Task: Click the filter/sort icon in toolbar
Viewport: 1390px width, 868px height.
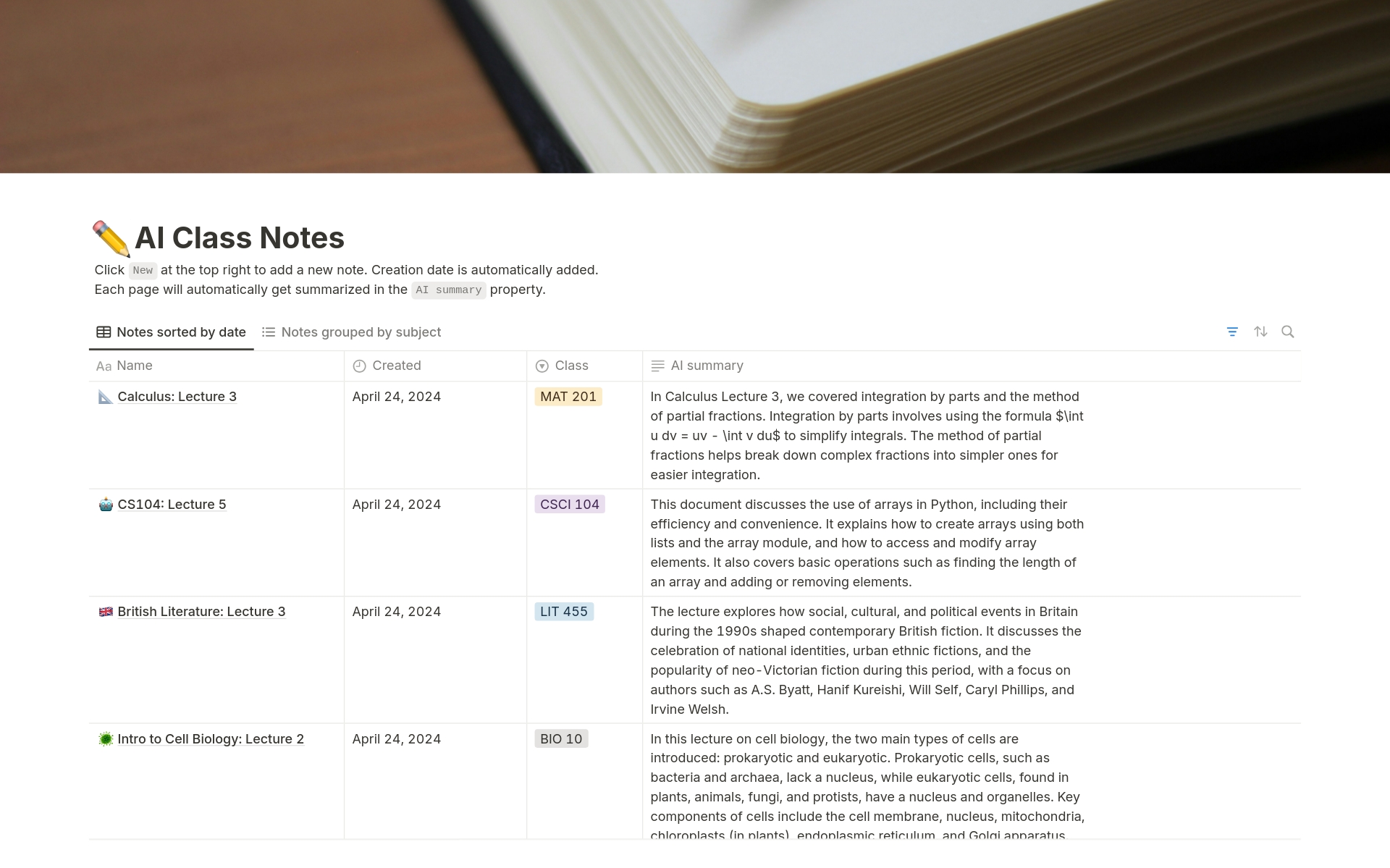Action: 1232,331
